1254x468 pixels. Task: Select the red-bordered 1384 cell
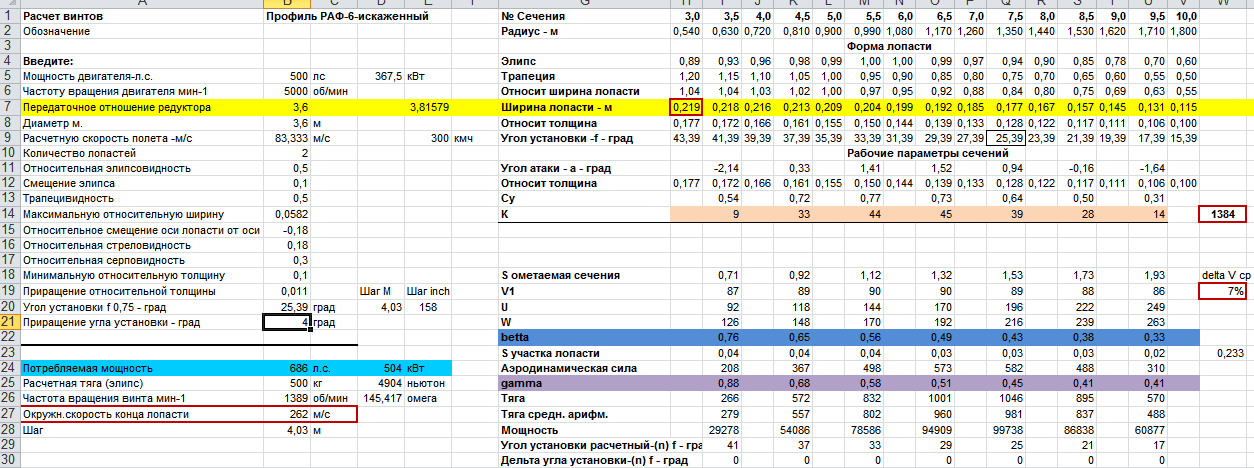pyautogui.click(x=1223, y=214)
